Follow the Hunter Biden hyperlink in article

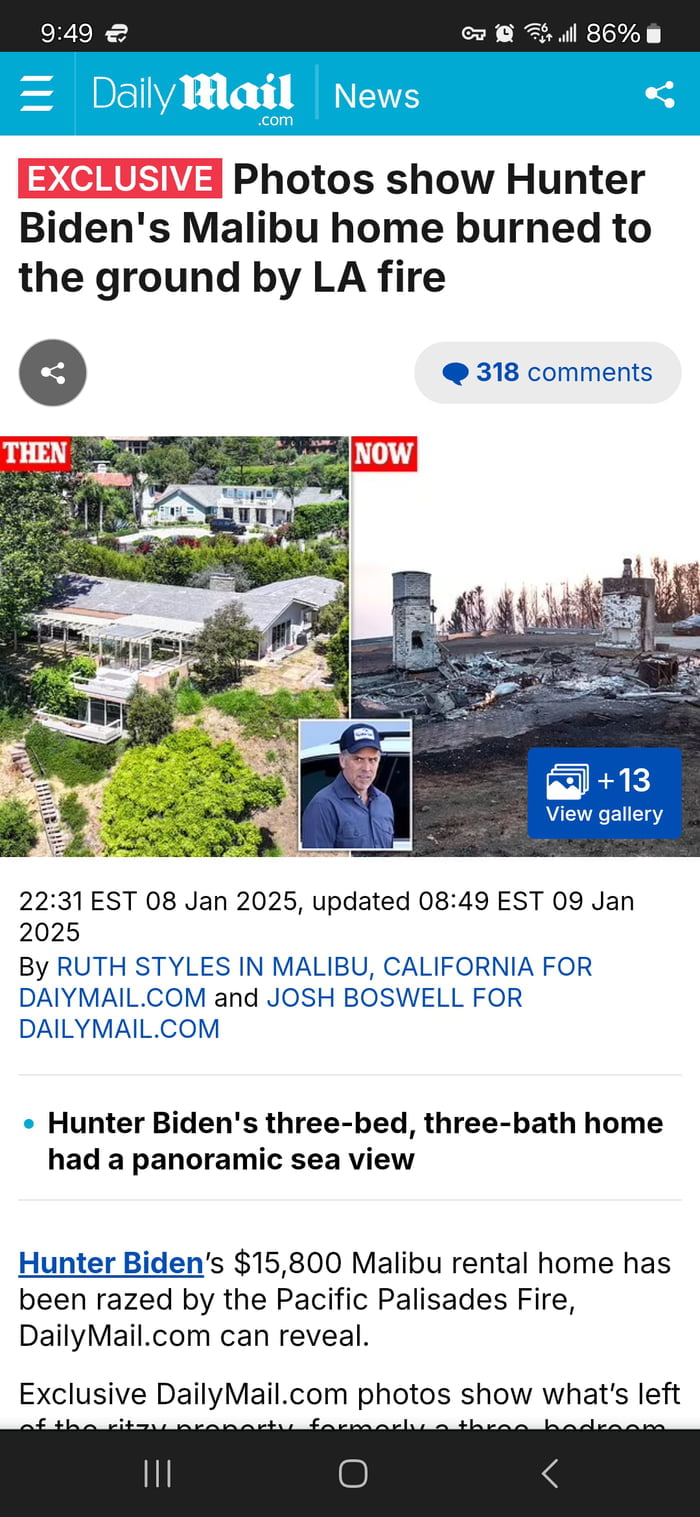pyautogui.click(x=111, y=1263)
